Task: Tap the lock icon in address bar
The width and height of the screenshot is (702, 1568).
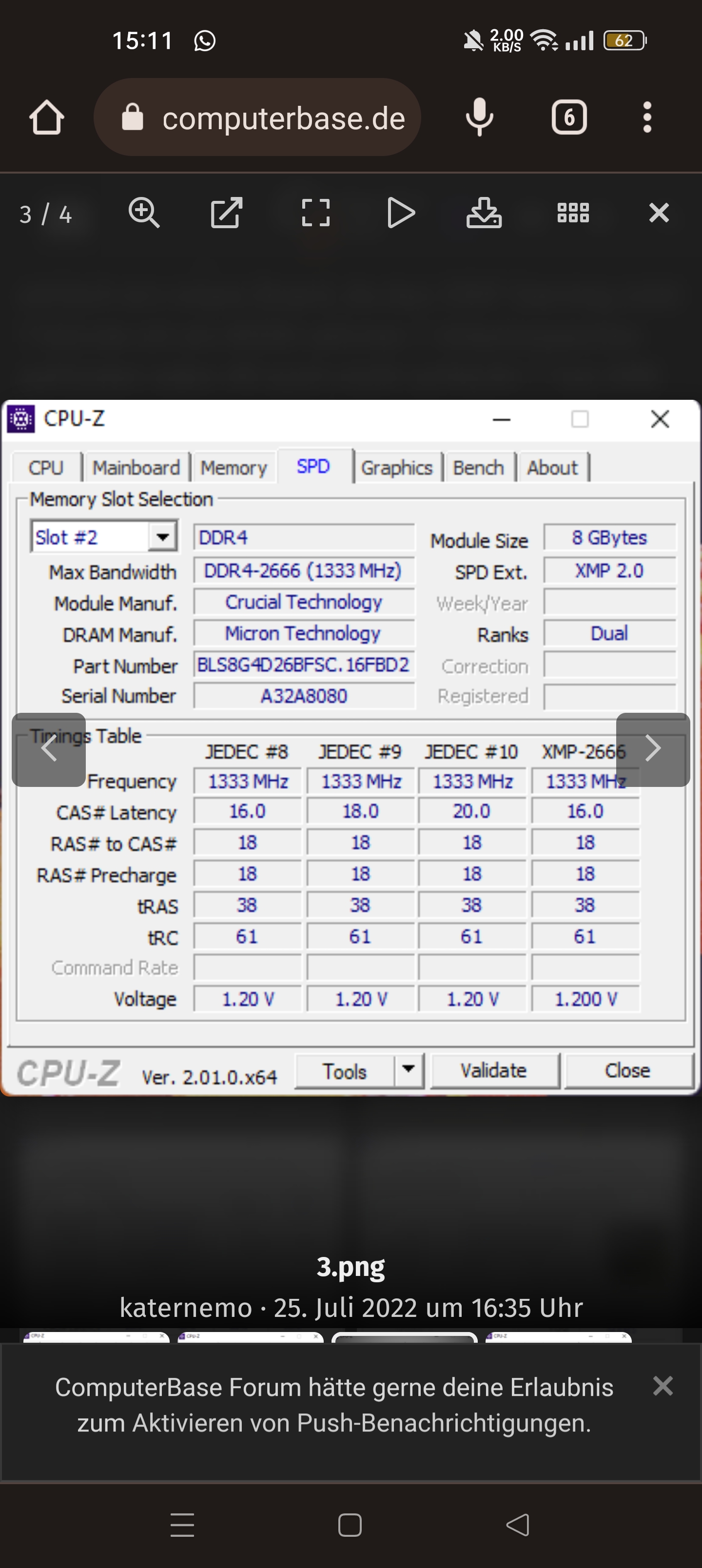Action: pos(132,117)
